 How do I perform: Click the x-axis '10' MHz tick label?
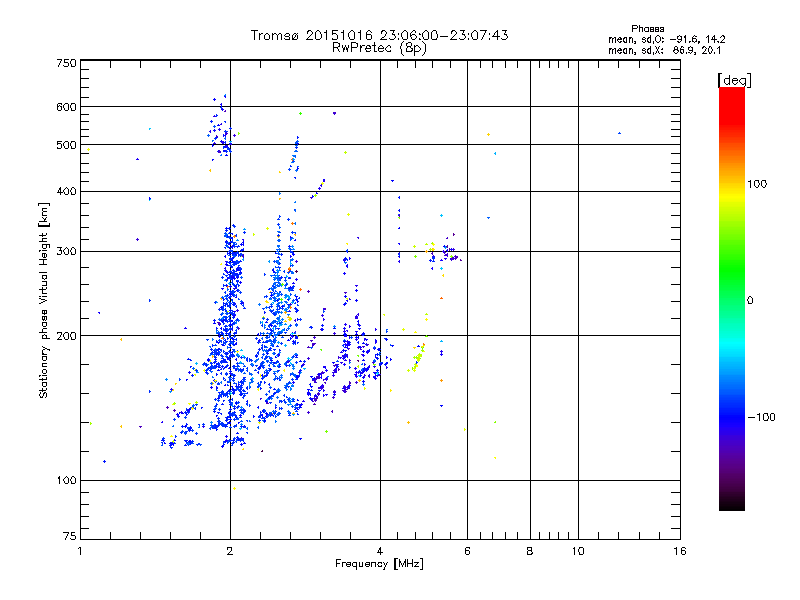pyautogui.click(x=578, y=551)
